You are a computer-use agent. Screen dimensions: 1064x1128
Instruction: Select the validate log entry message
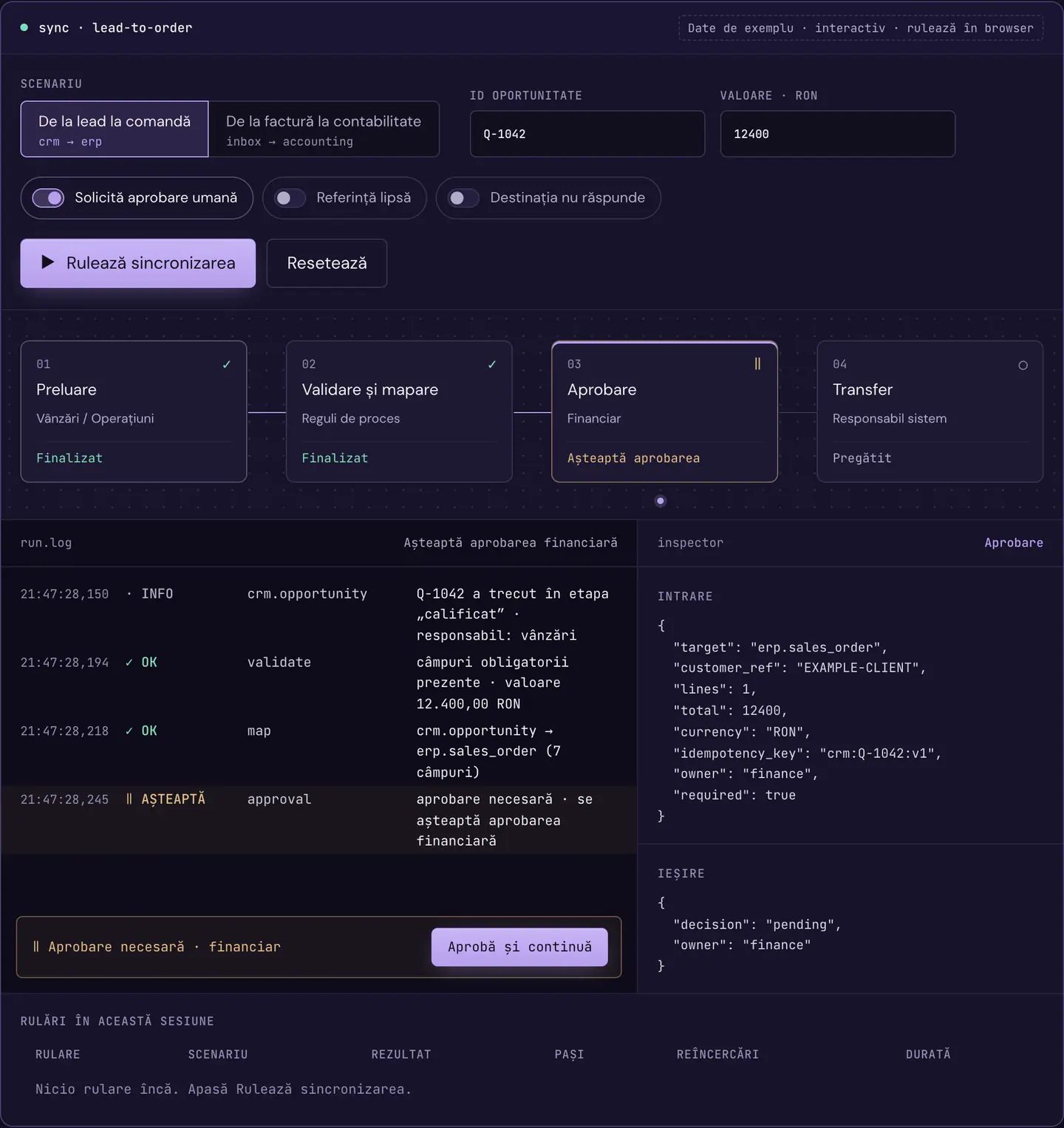point(492,683)
